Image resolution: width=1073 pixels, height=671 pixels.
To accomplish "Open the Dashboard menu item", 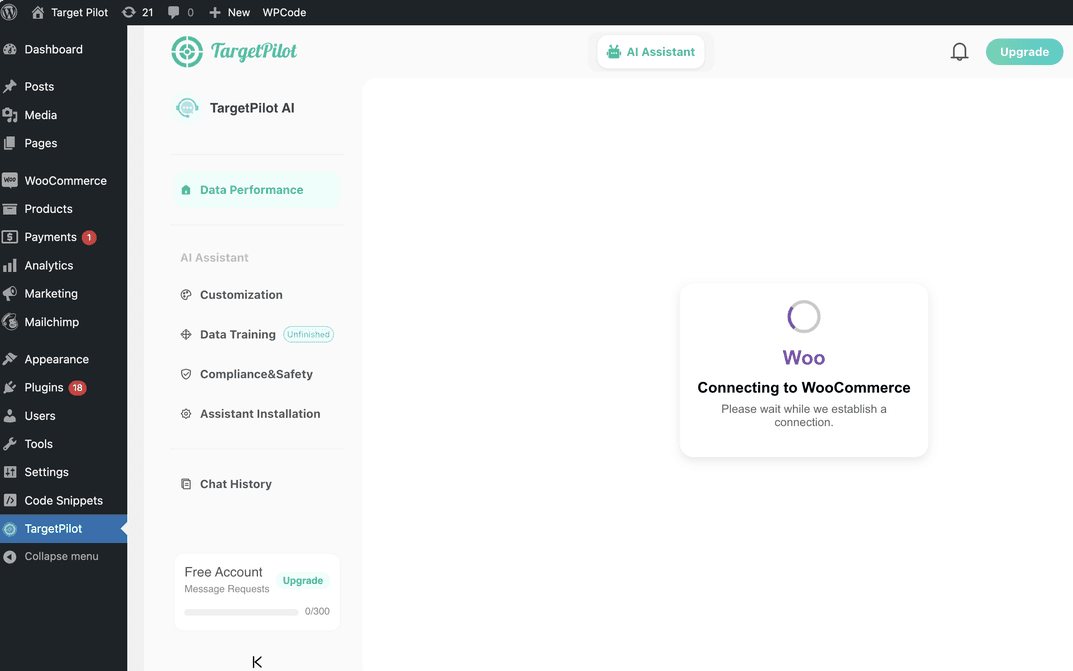I will [x=64, y=49].
